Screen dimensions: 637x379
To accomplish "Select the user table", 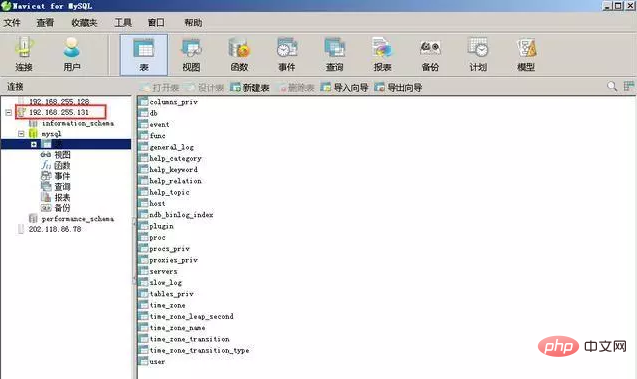I will pyautogui.click(x=157, y=362).
